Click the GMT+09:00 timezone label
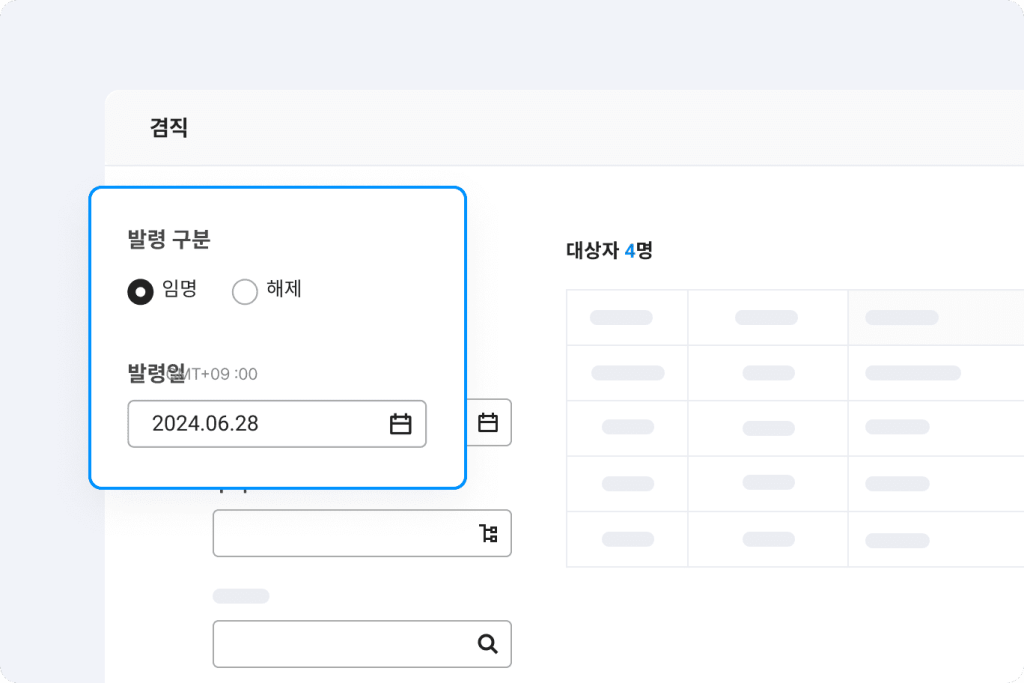 pos(222,374)
